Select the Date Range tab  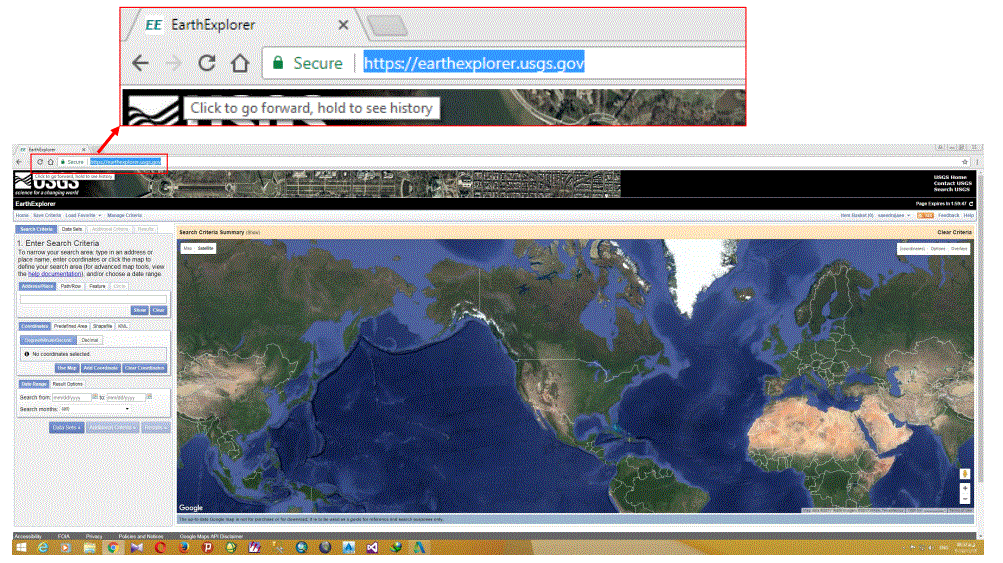pos(34,384)
